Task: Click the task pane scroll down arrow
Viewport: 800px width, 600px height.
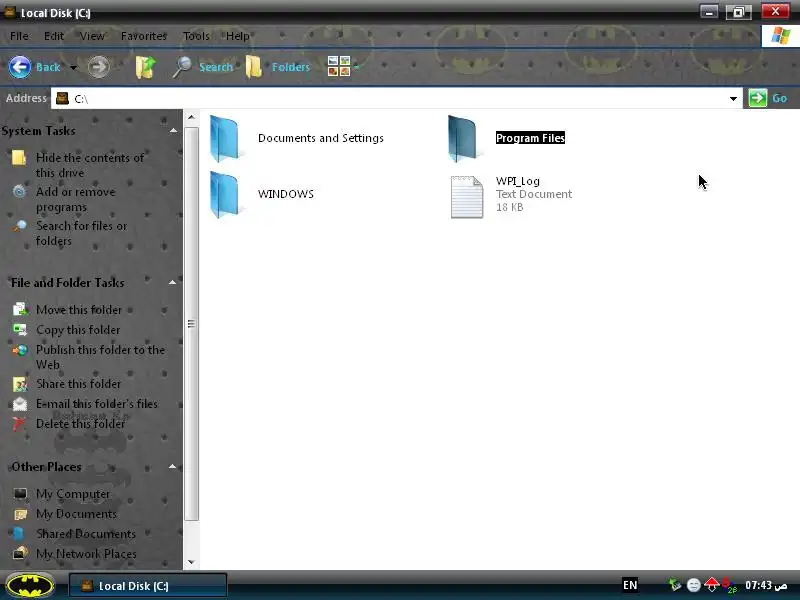Action: tap(191, 562)
